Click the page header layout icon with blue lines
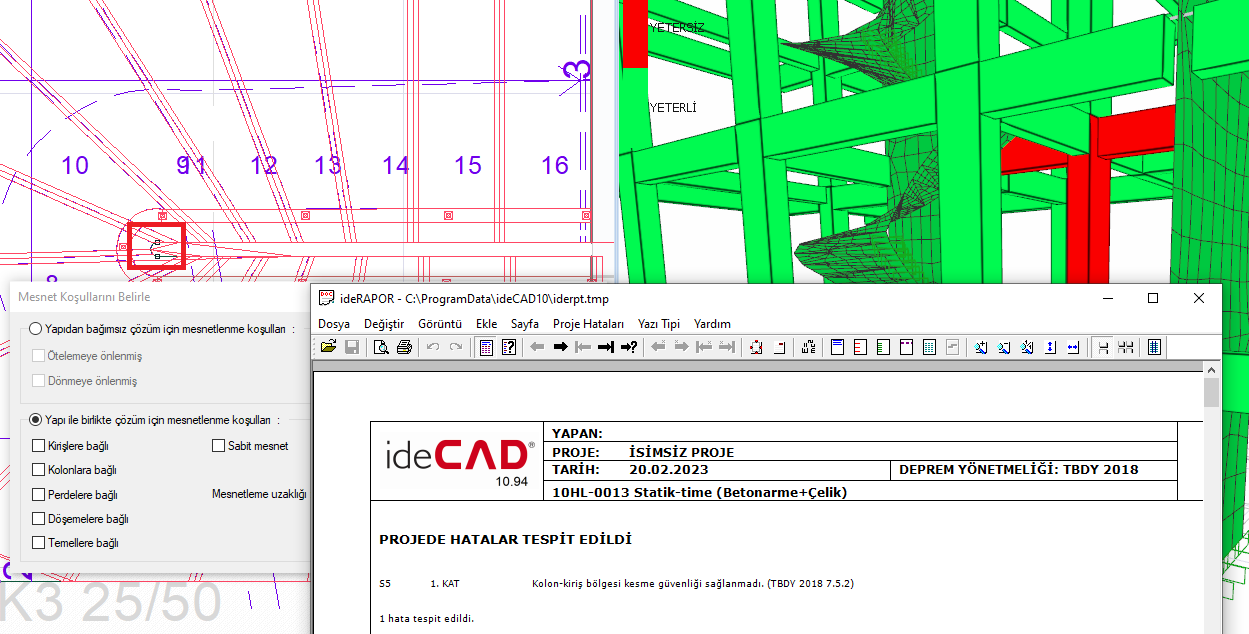The width and height of the screenshot is (1249, 634). pyautogui.click(x=837, y=347)
